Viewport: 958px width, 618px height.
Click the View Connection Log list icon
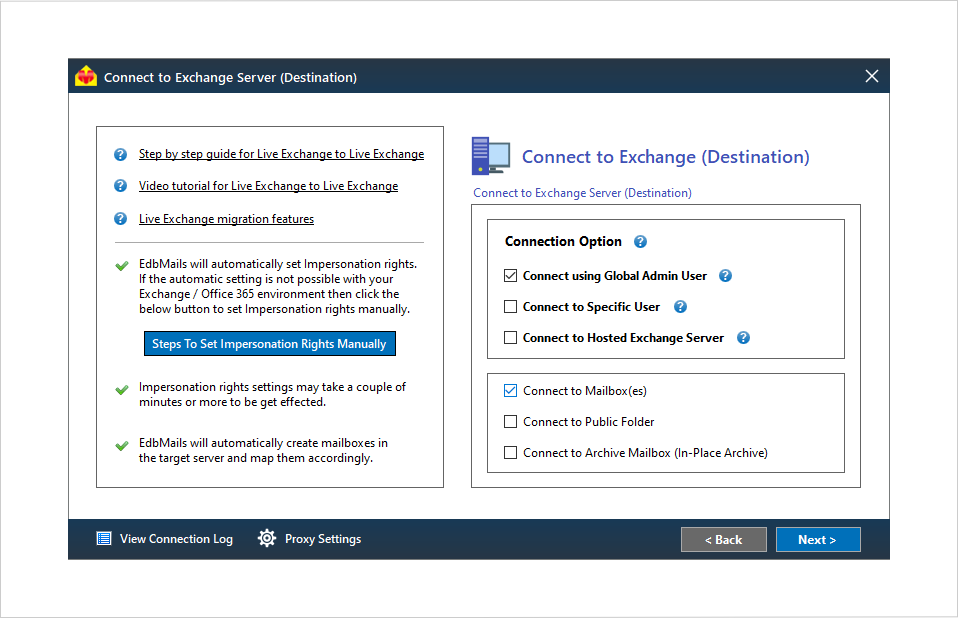(104, 539)
